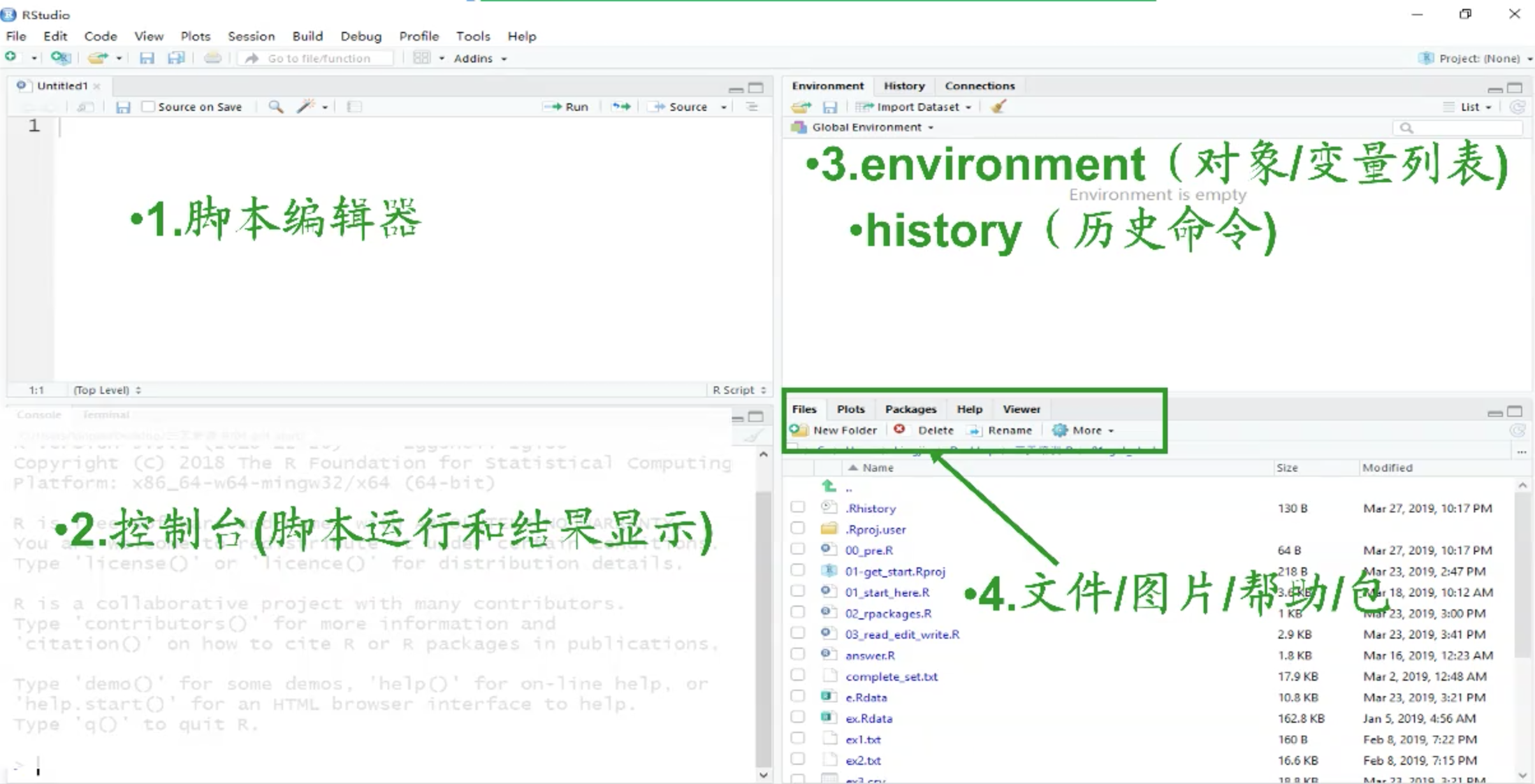The height and width of the screenshot is (784, 1535).
Task: Click the New Folder icon in Files pane
Action: click(799, 430)
